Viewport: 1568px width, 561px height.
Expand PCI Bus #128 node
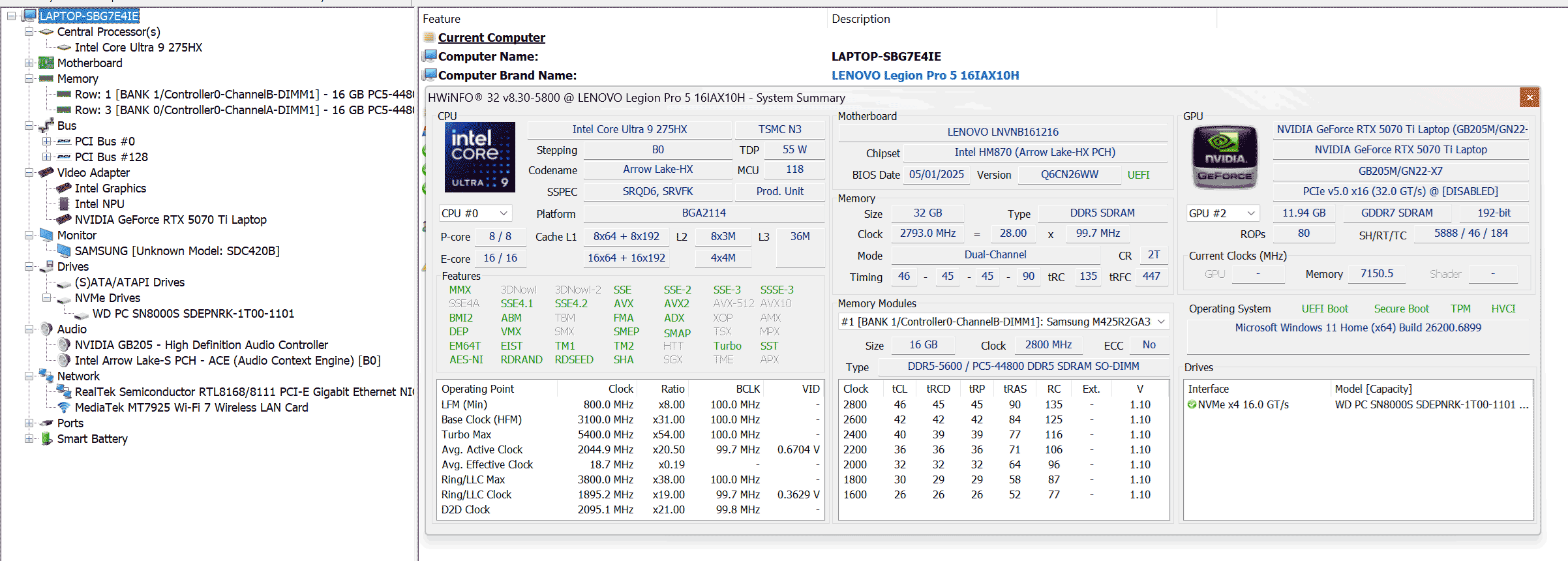click(46, 157)
